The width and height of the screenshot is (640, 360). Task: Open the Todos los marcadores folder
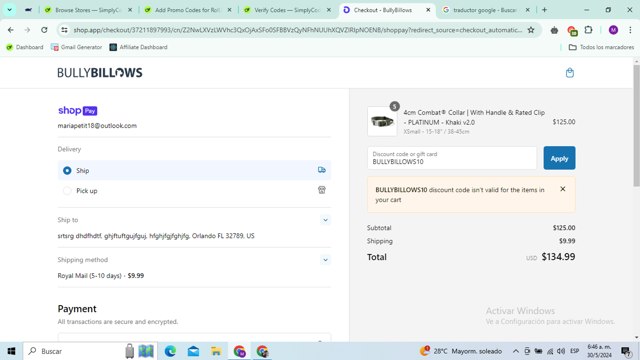coord(602,47)
